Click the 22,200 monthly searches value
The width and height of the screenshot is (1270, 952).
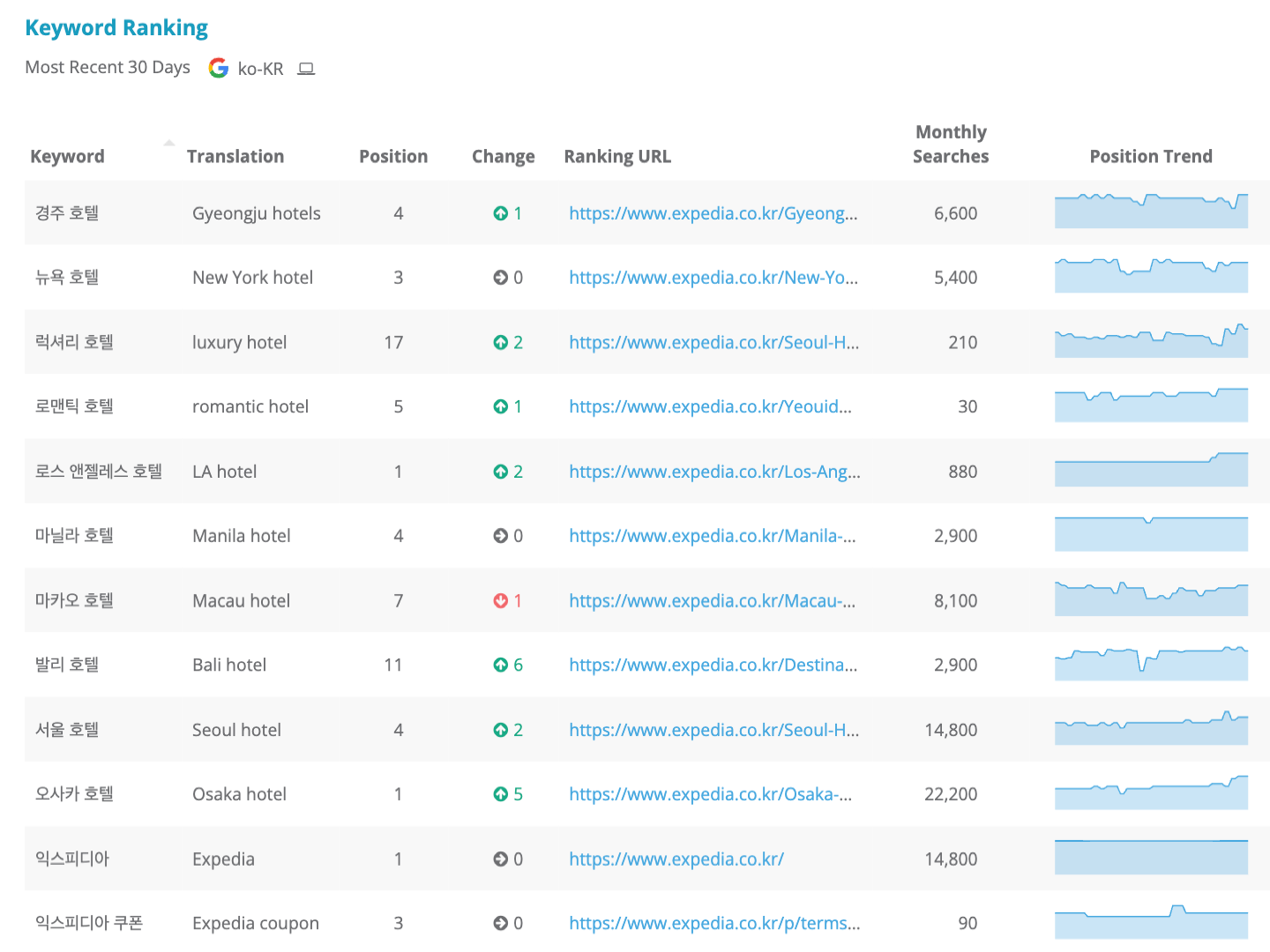[x=951, y=794]
